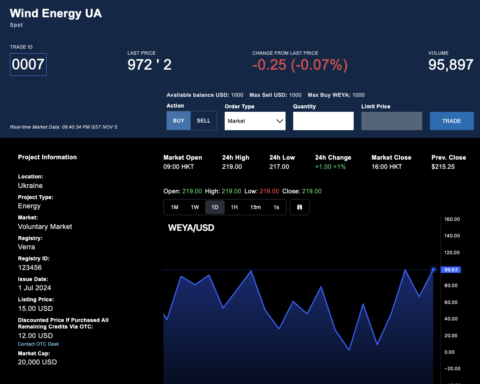This screenshot has width=480, height=384.
Task: Click the Limit Price input field
Action: click(x=392, y=121)
